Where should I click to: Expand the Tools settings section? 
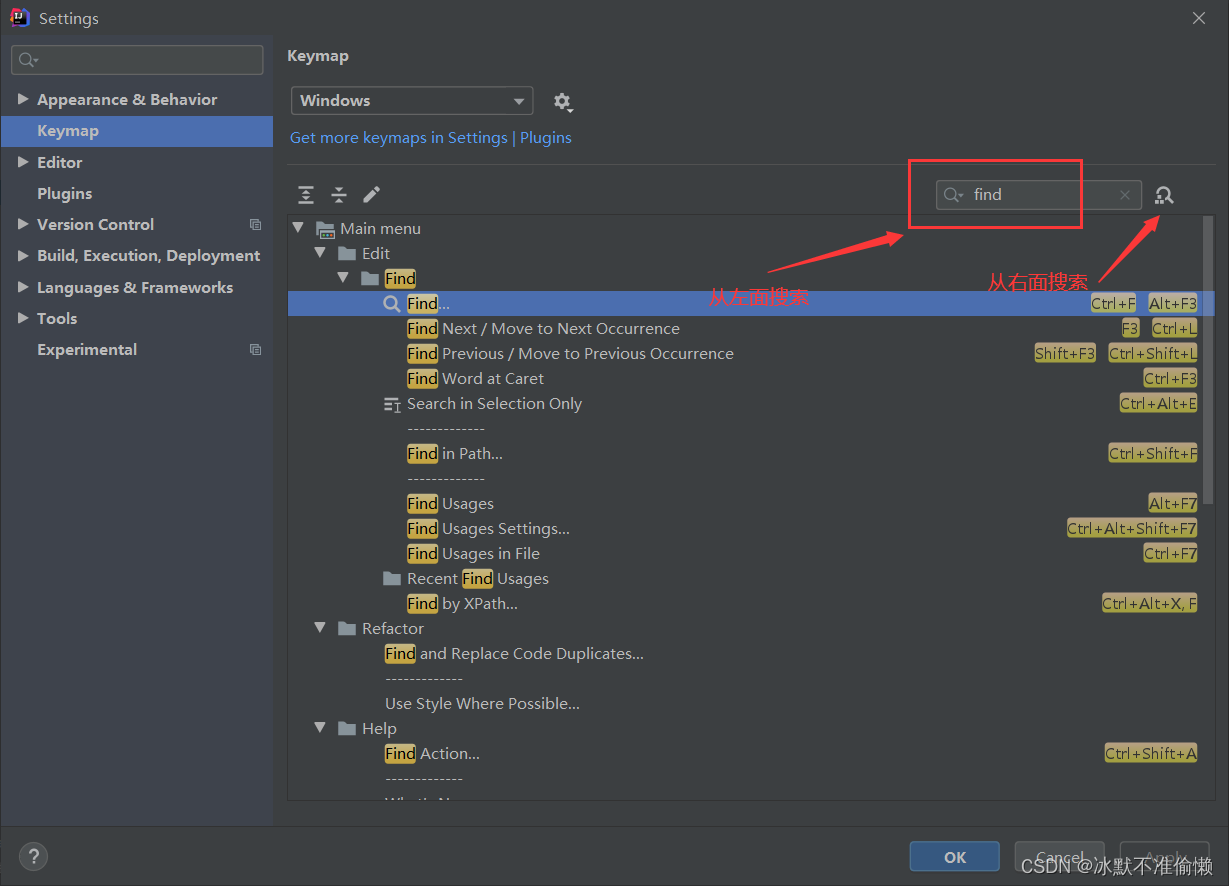[x=23, y=318]
